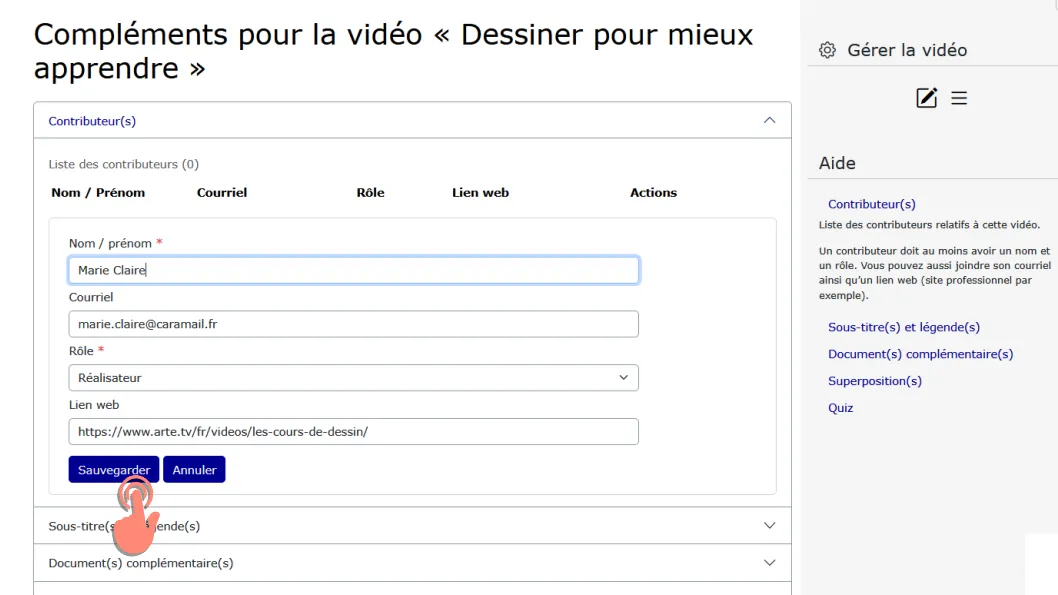
Task: Click the Document(s) complémentaire(s) accordion title
Action: coord(141,563)
